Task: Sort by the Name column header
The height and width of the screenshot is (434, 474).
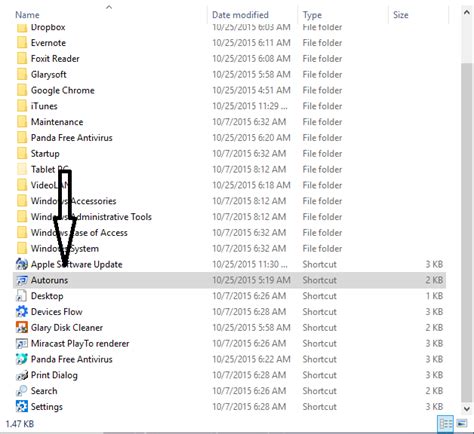Action: [x=27, y=15]
